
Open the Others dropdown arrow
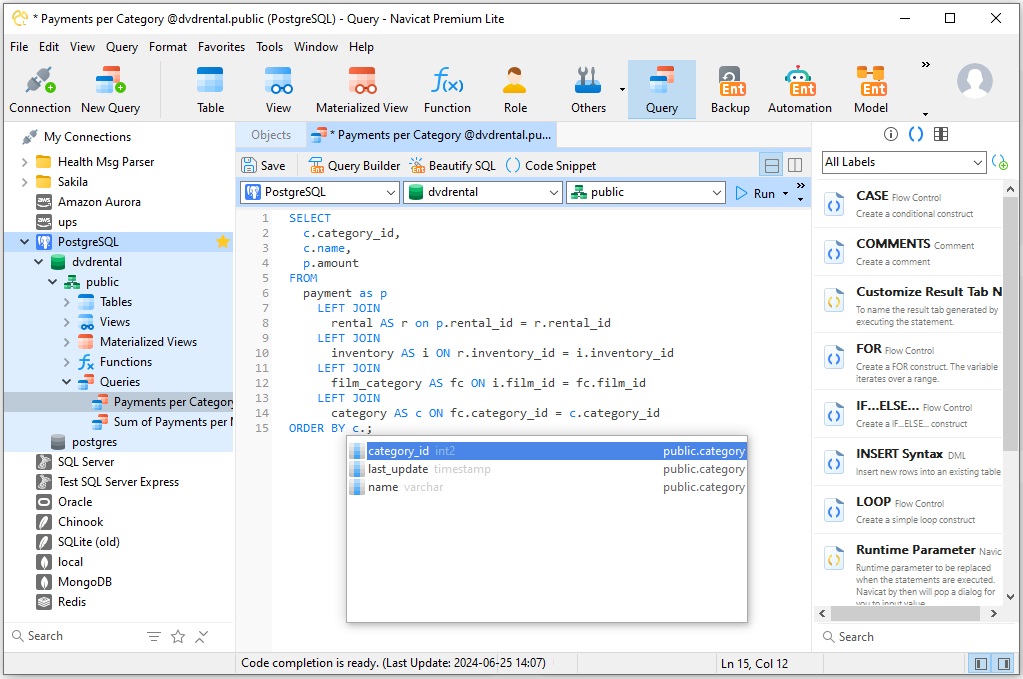pyautogui.click(x=622, y=90)
